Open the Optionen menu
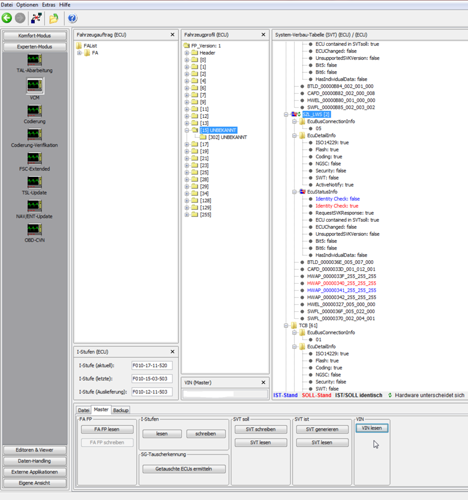 tap(27, 5)
